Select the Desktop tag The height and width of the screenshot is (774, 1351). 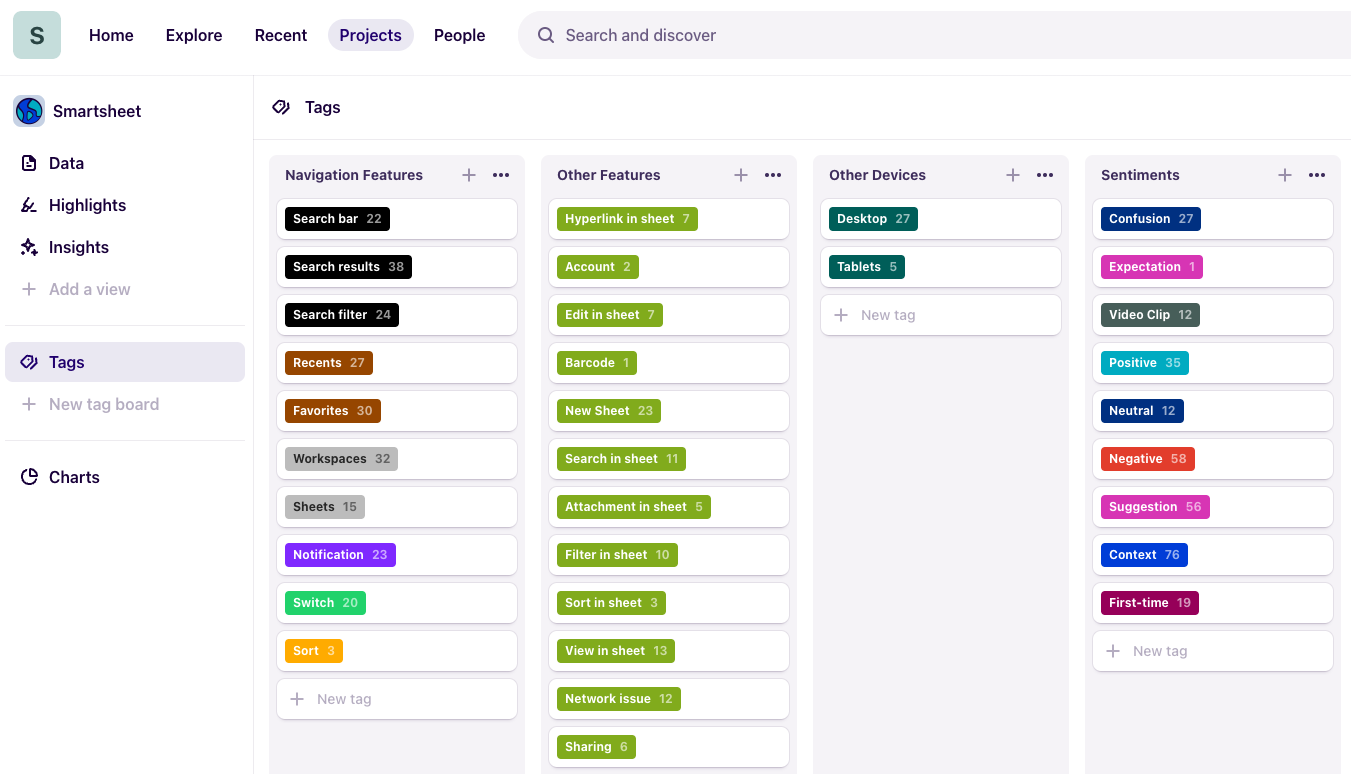point(873,219)
